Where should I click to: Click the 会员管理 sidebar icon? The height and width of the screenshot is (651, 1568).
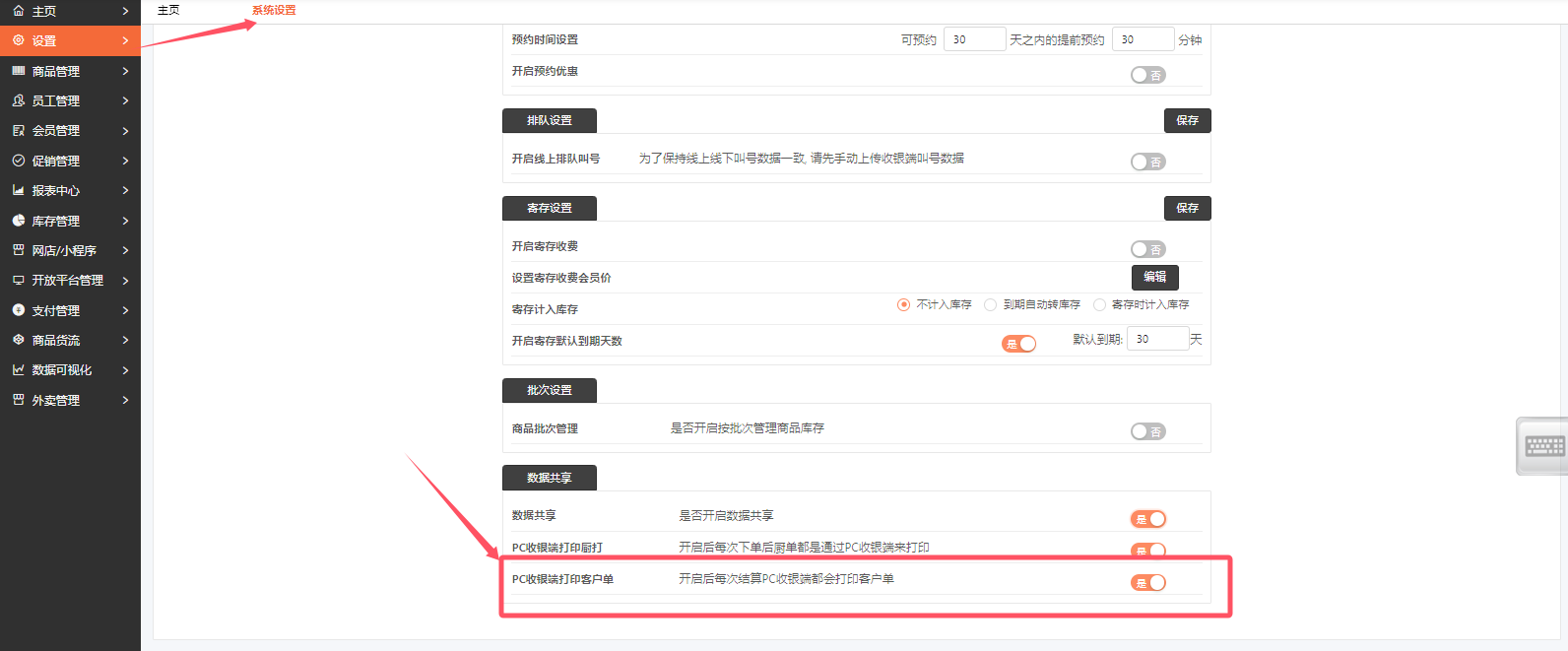(18, 131)
